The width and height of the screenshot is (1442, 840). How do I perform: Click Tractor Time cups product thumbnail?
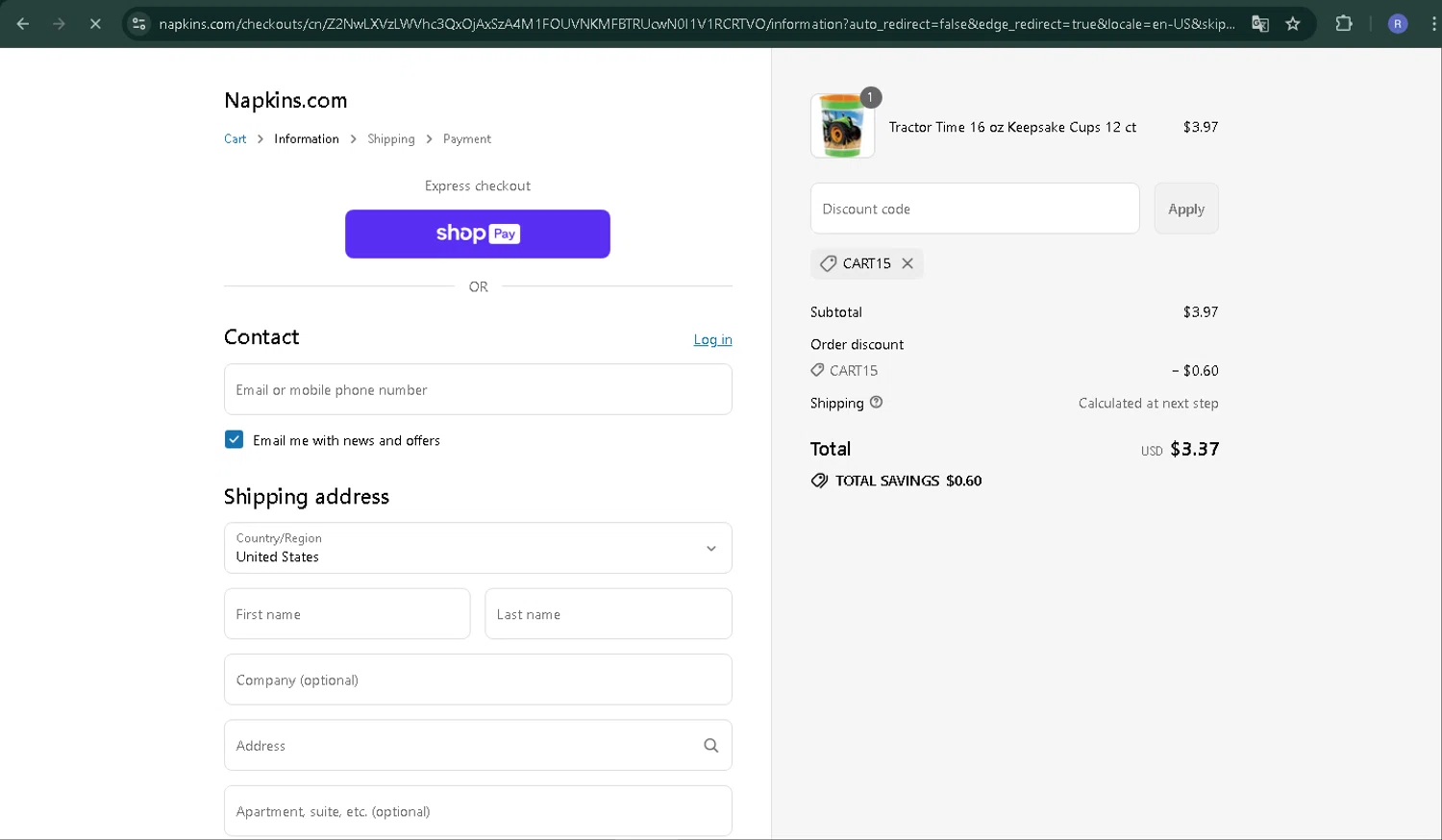pos(842,126)
